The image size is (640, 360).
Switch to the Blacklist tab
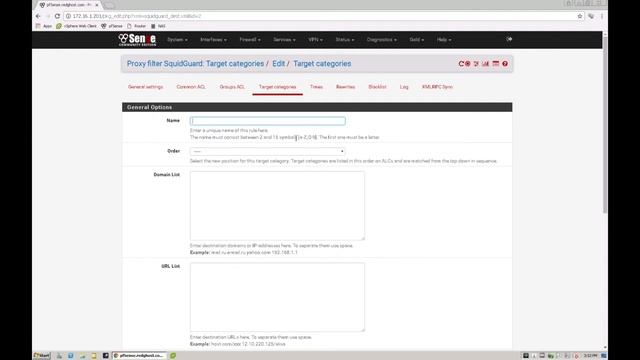[377, 87]
